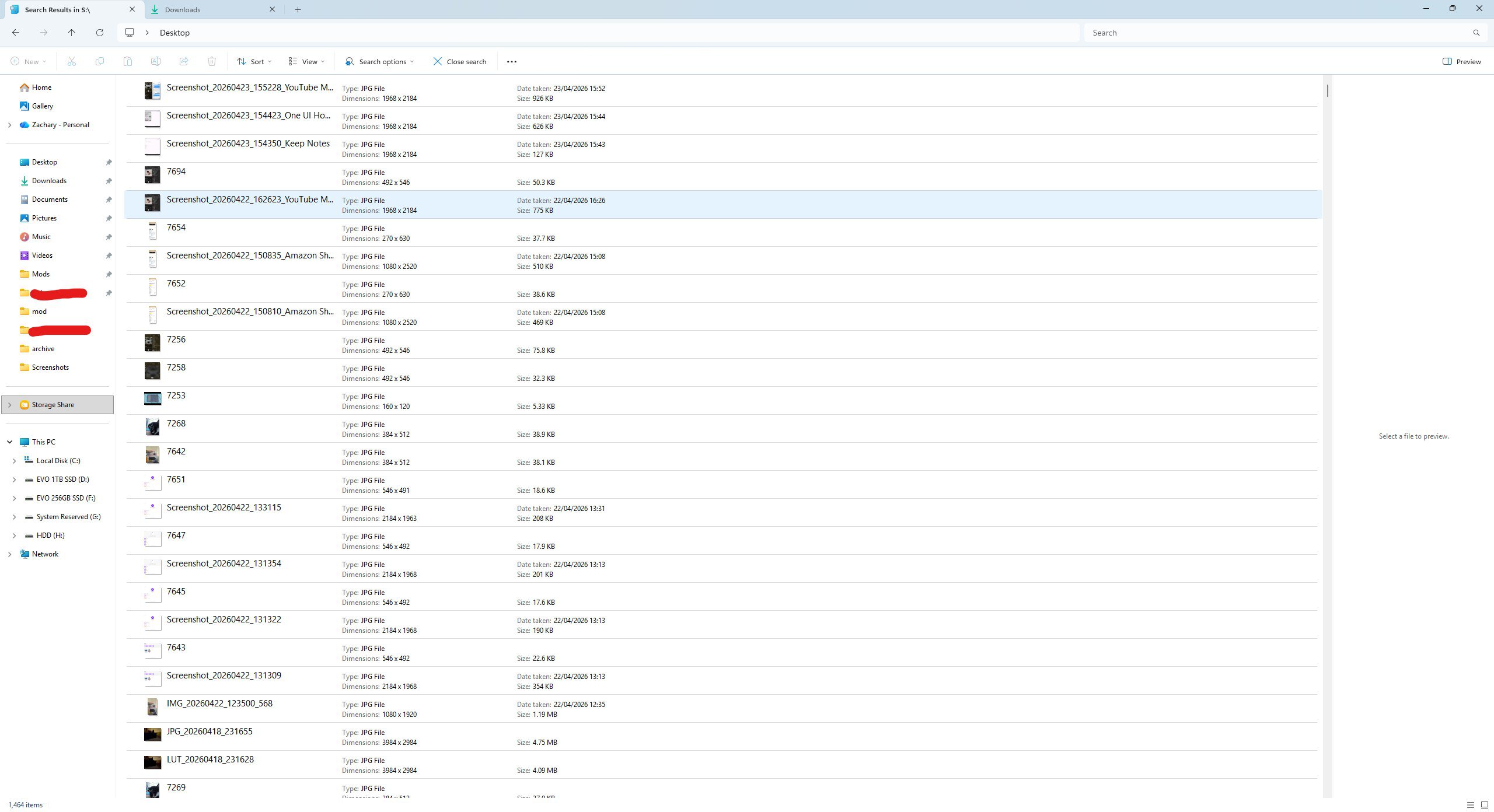Enable details view from the status bar
Screen dimensions: 1494x812
1471,805
